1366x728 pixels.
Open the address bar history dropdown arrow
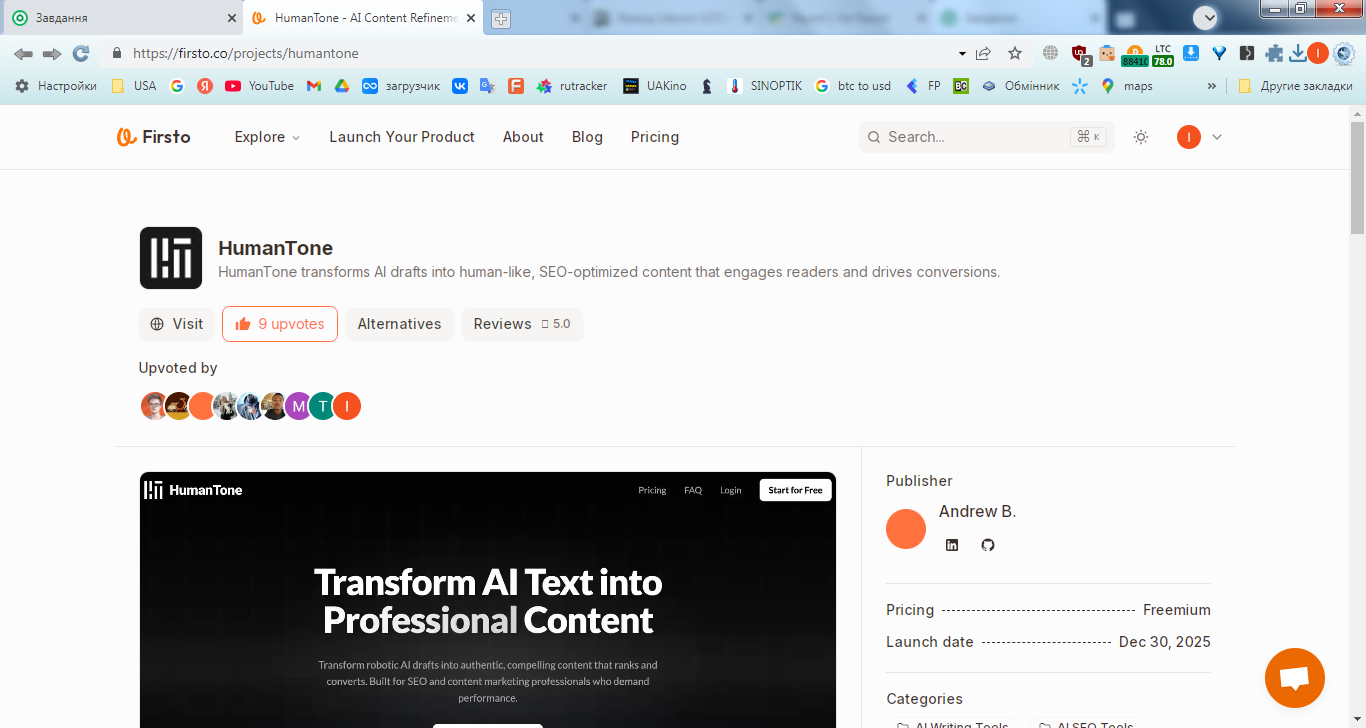[x=962, y=53]
